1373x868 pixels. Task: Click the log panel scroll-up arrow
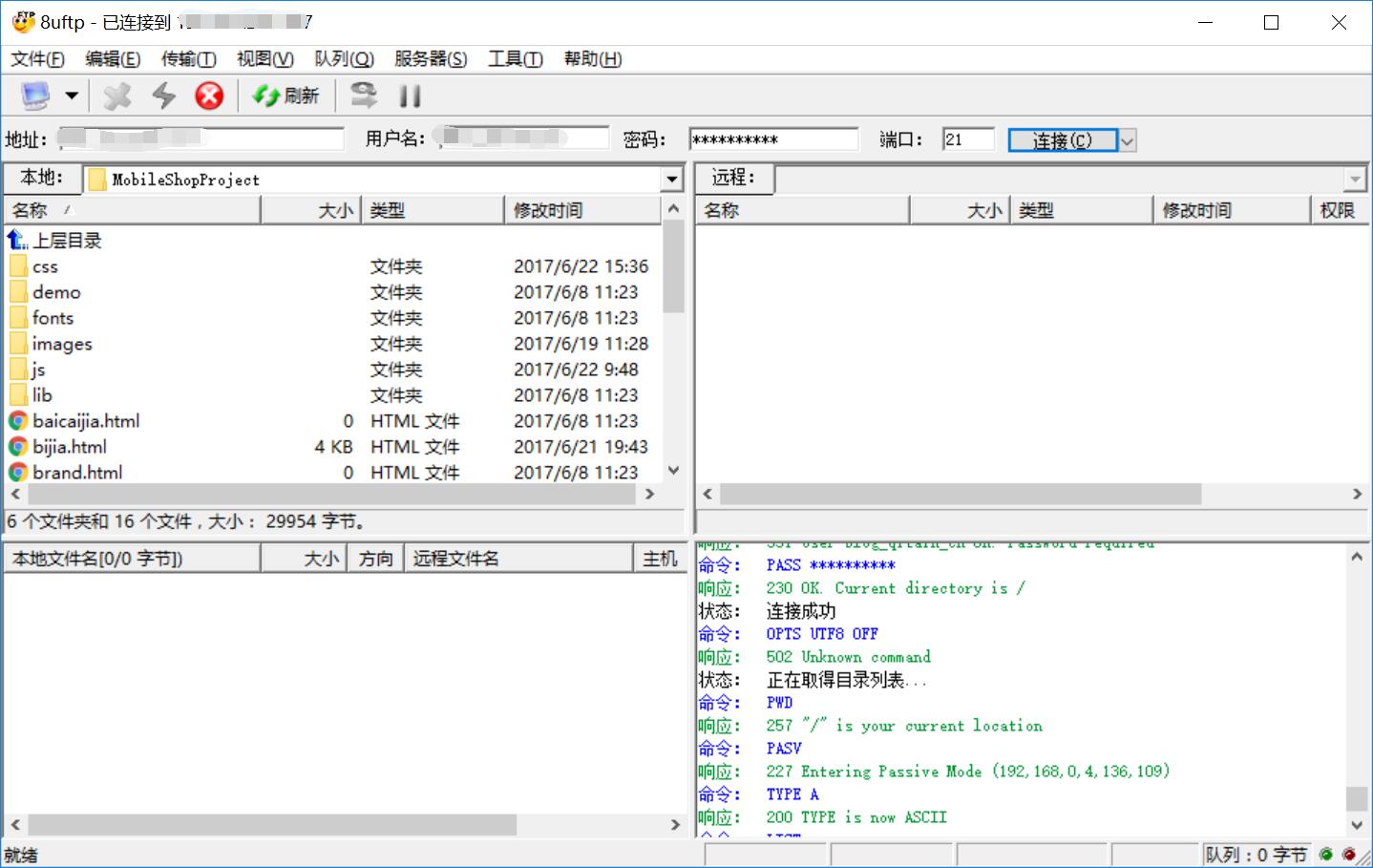(1356, 557)
